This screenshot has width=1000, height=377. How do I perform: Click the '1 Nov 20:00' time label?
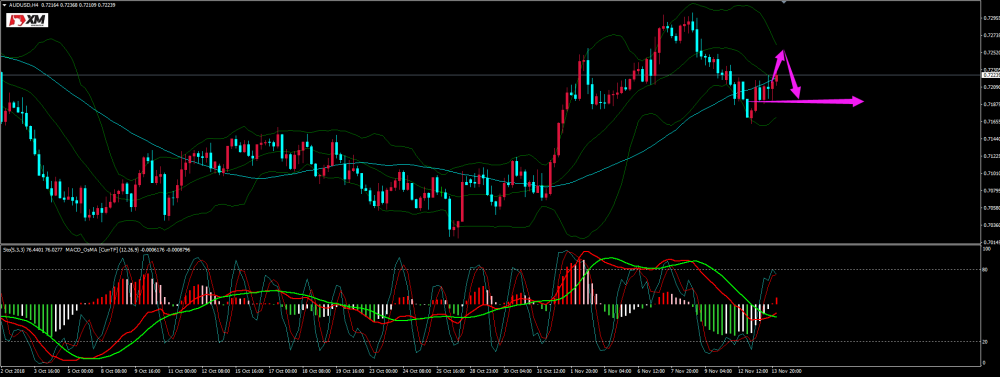coord(584,371)
